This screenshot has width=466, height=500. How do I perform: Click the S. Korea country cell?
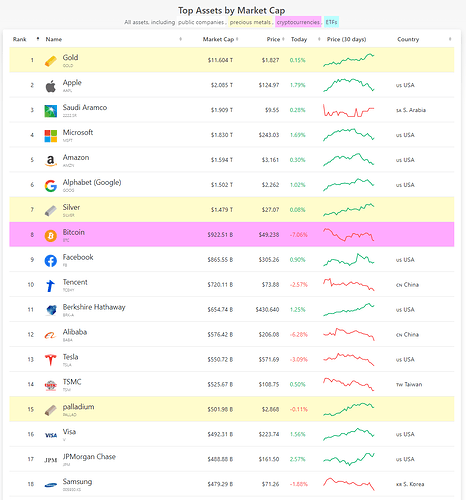(x=410, y=484)
